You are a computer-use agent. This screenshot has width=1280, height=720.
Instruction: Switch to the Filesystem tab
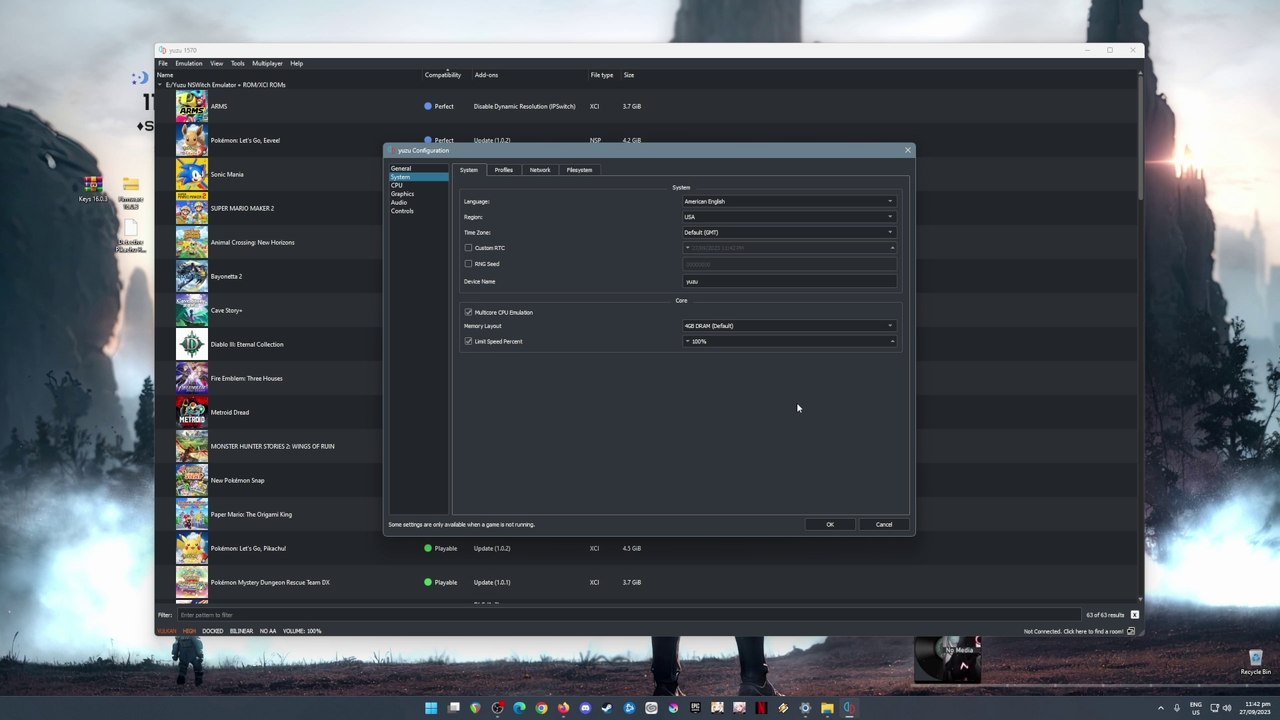579,170
